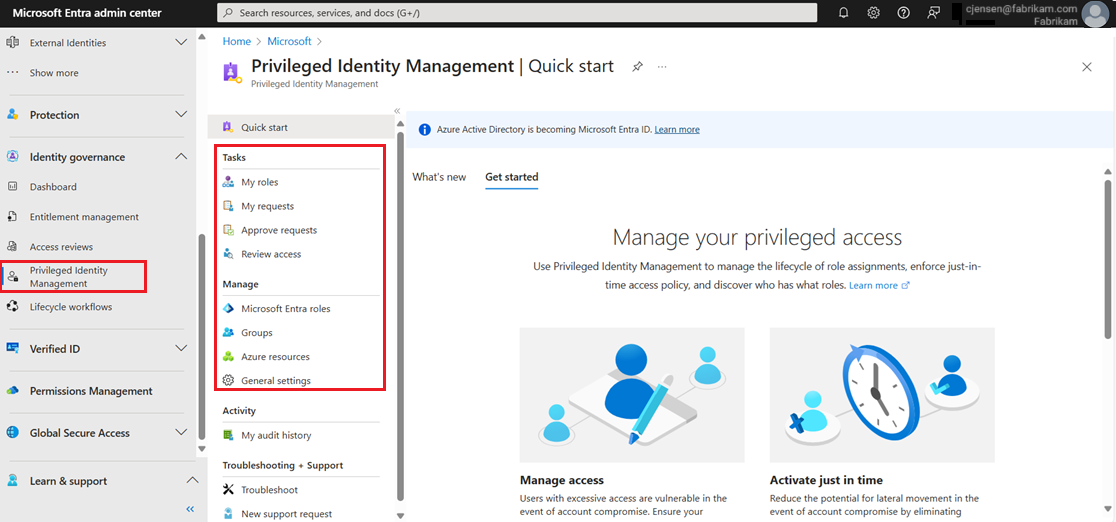Expand the External Identities section
Screen dimensions: 1116x522
(x=181, y=43)
